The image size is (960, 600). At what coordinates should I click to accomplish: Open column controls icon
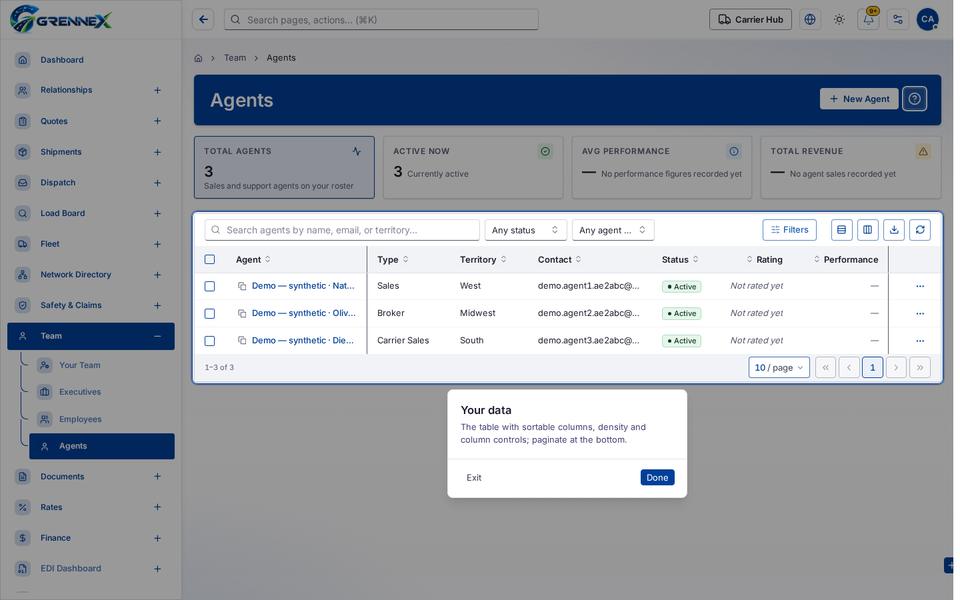pos(868,230)
